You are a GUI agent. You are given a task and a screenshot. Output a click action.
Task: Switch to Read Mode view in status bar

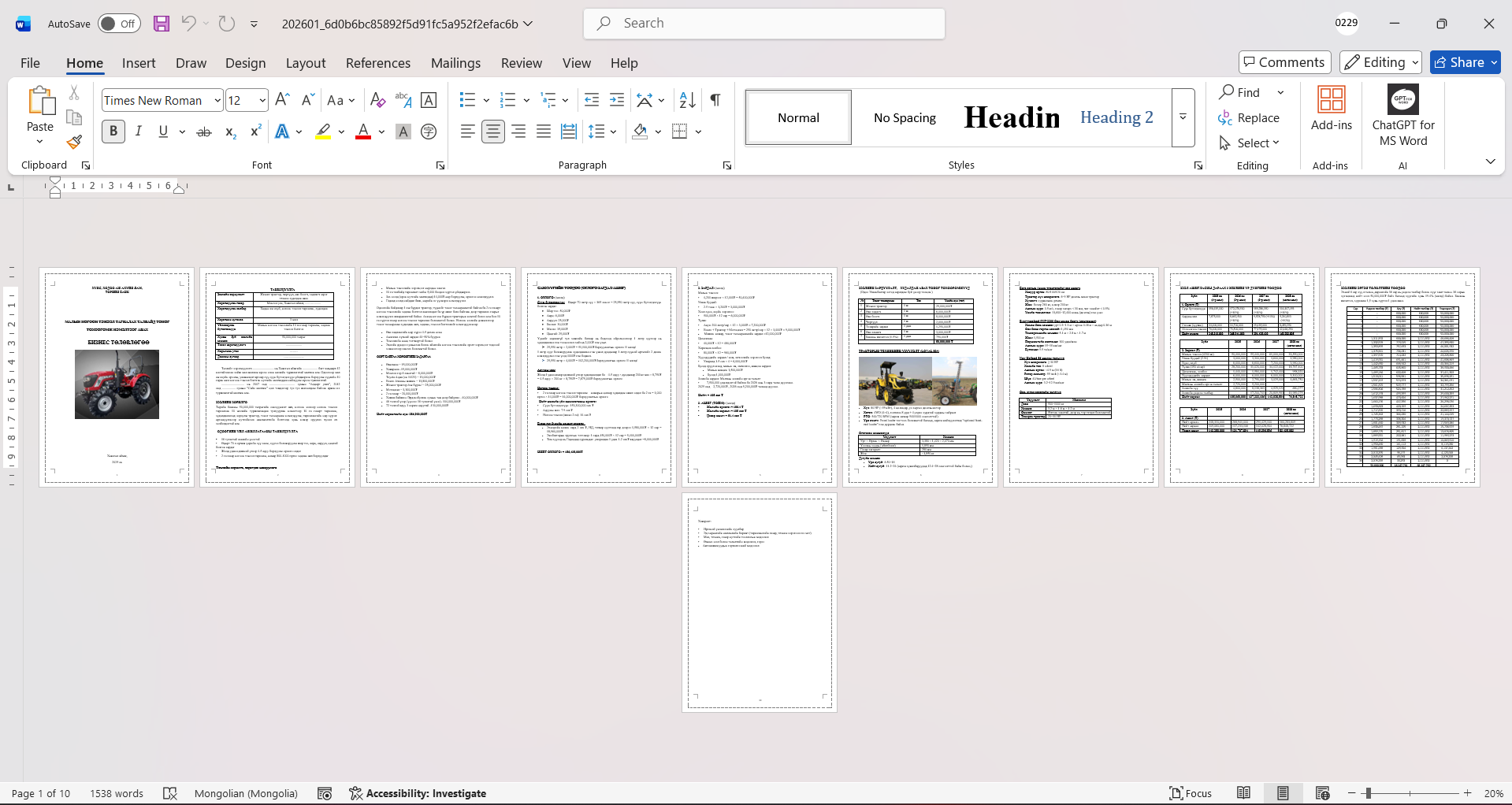(x=1243, y=793)
